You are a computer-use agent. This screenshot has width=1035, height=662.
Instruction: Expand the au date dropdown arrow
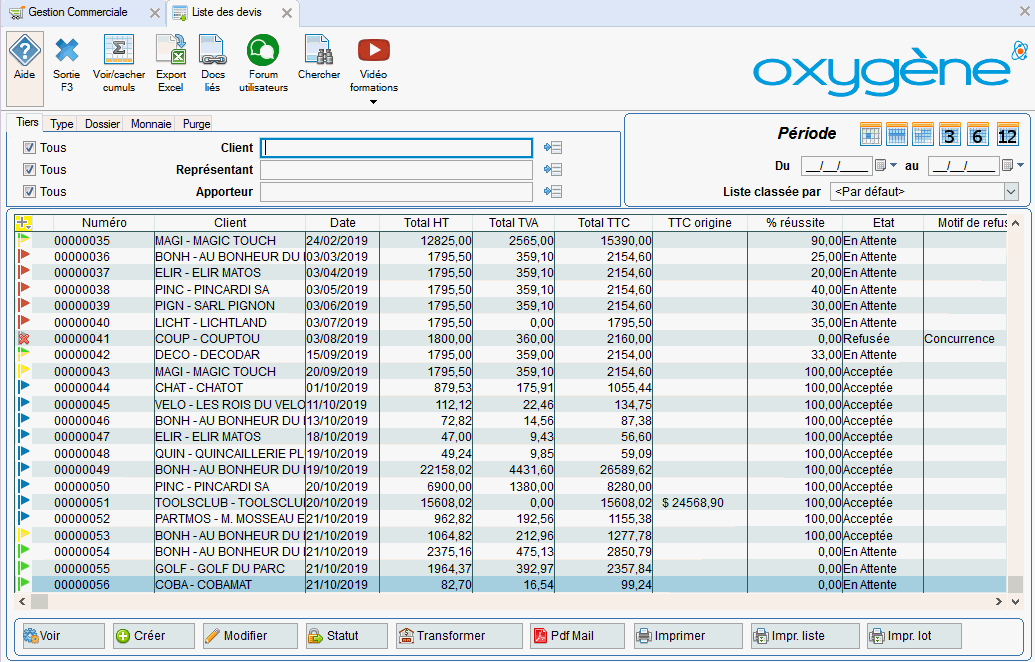1020,165
